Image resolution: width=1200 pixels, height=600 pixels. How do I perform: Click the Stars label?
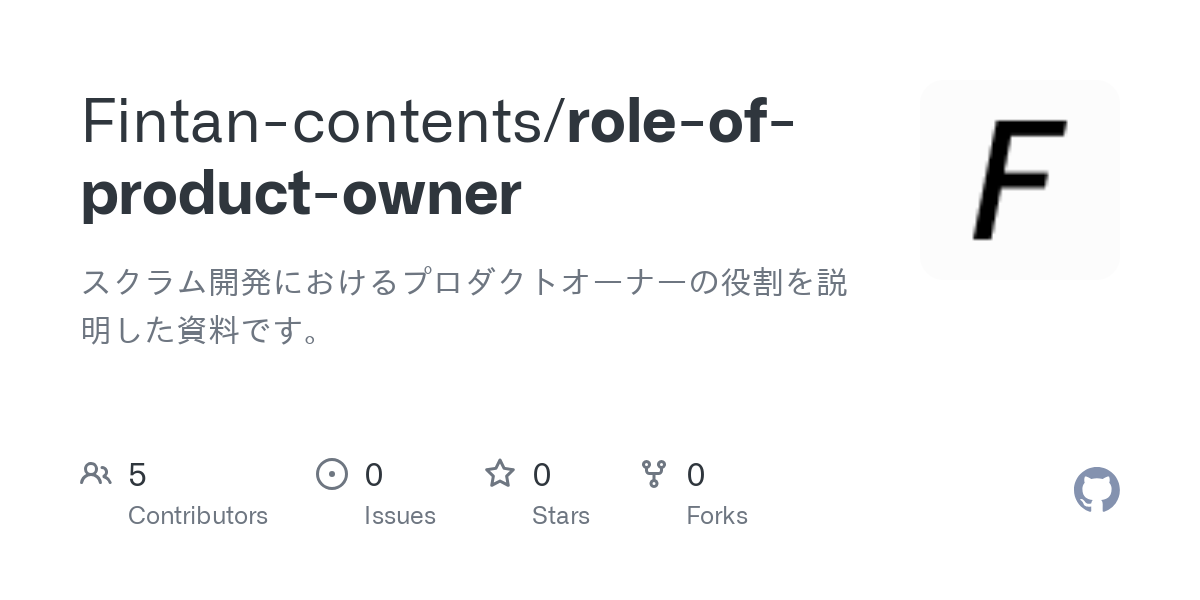(x=561, y=516)
